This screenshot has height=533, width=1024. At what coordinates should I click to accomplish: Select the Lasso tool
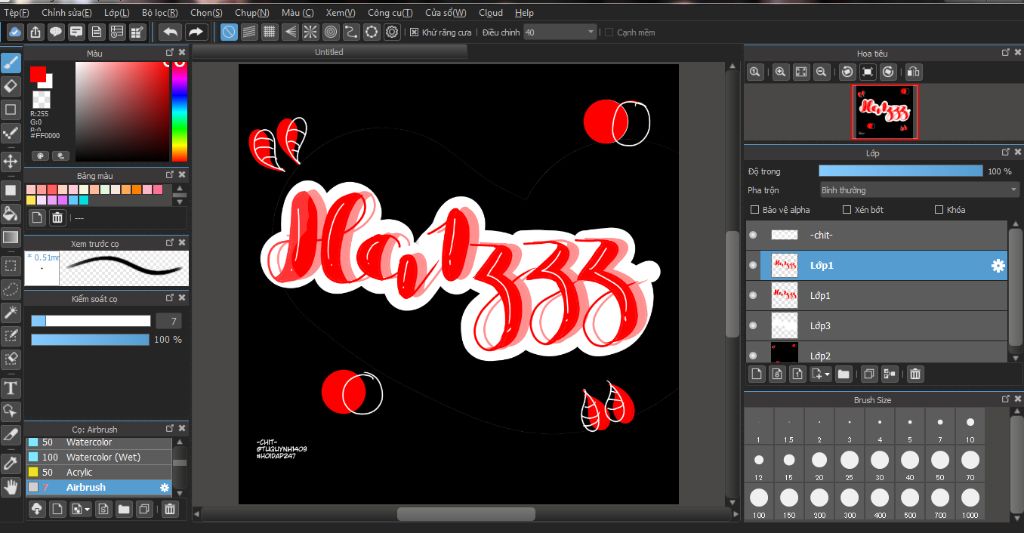point(10,289)
